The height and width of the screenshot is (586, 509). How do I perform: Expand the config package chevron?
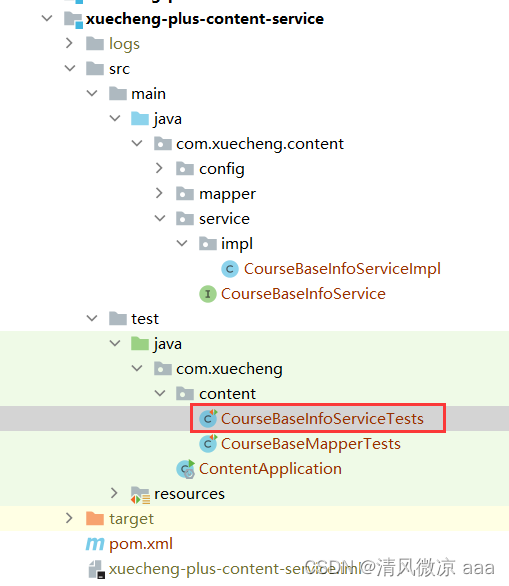(x=159, y=169)
